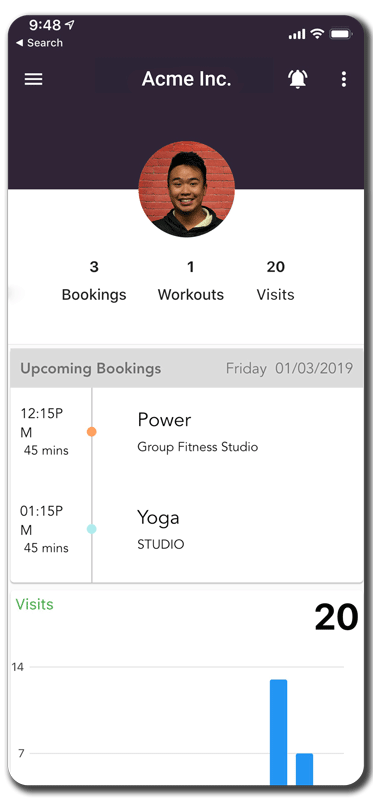The height and width of the screenshot is (800, 373).
Task: Tap the location arrow beside the time
Action: (70, 24)
